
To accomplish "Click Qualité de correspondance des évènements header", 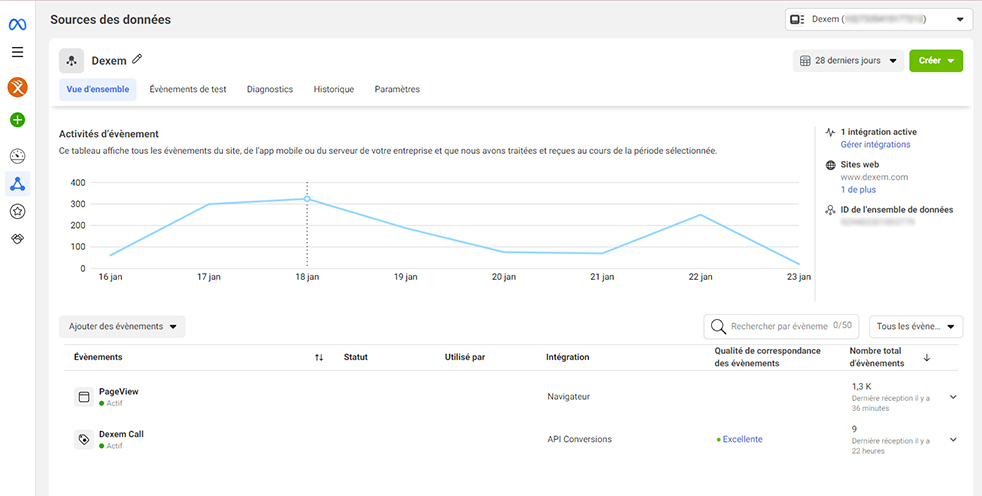I will click(x=768, y=357).
